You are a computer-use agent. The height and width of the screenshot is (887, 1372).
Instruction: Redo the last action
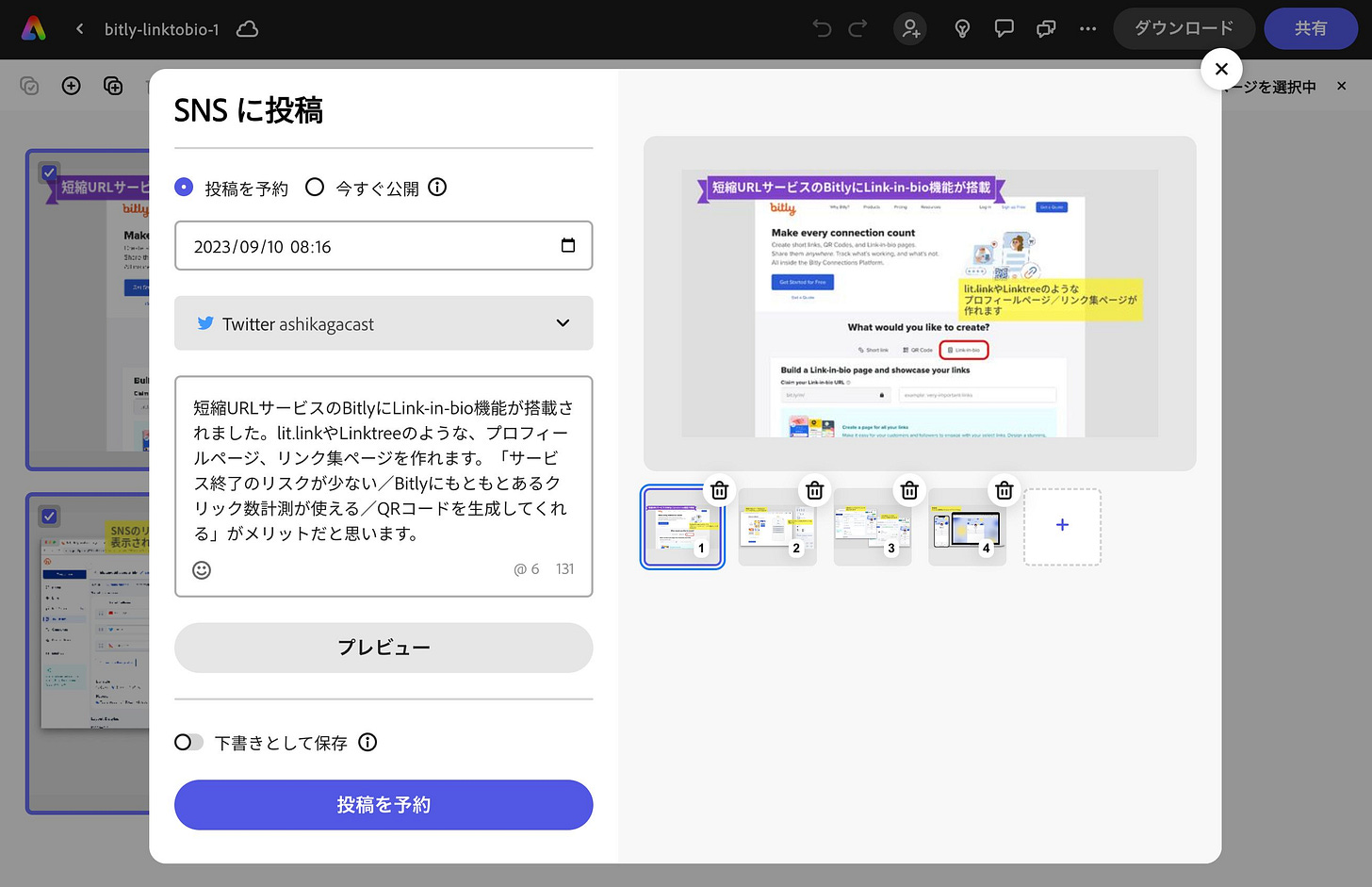[857, 29]
